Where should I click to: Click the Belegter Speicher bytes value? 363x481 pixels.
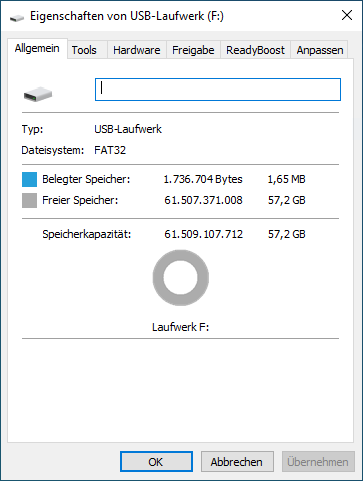(x=203, y=179)
